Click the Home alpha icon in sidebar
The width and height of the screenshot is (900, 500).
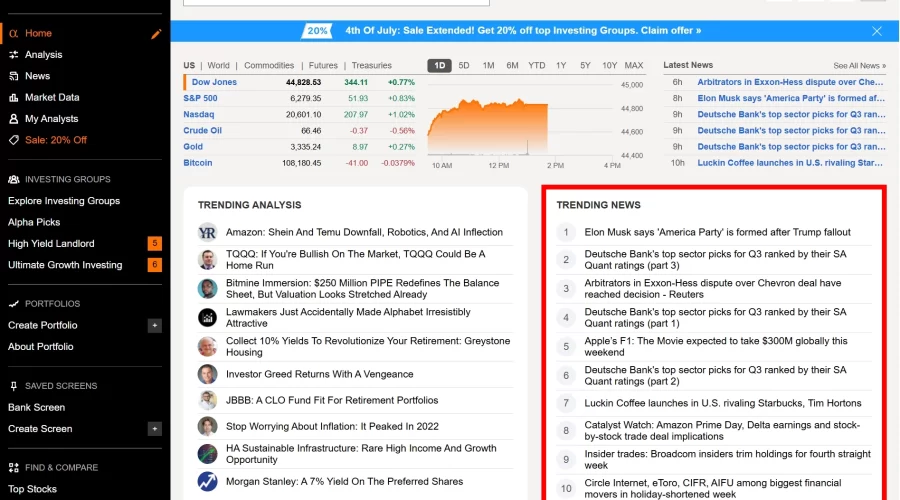pos(14,34)
